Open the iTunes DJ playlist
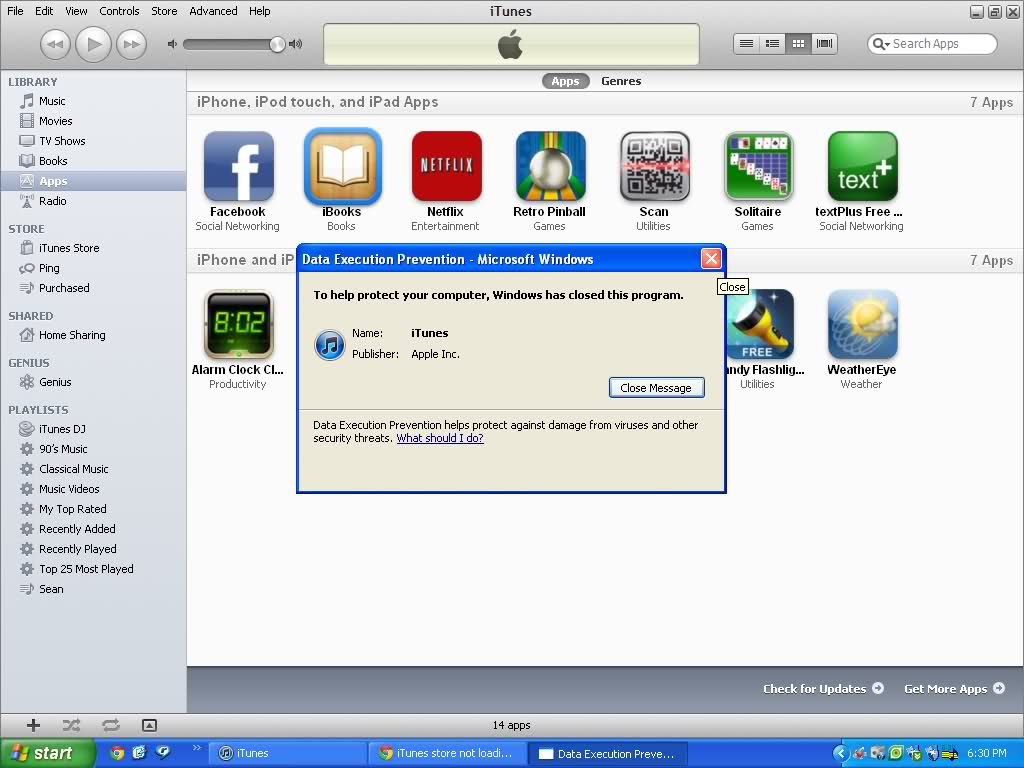 click(x=62, y=429)
